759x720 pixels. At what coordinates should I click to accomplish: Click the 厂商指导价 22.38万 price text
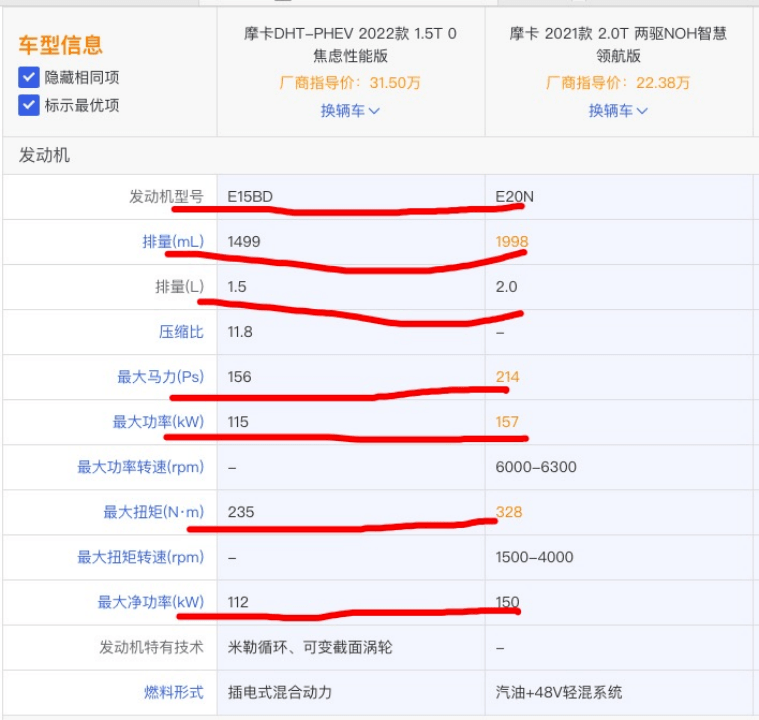pyautogui.click(x=618, y=83)
